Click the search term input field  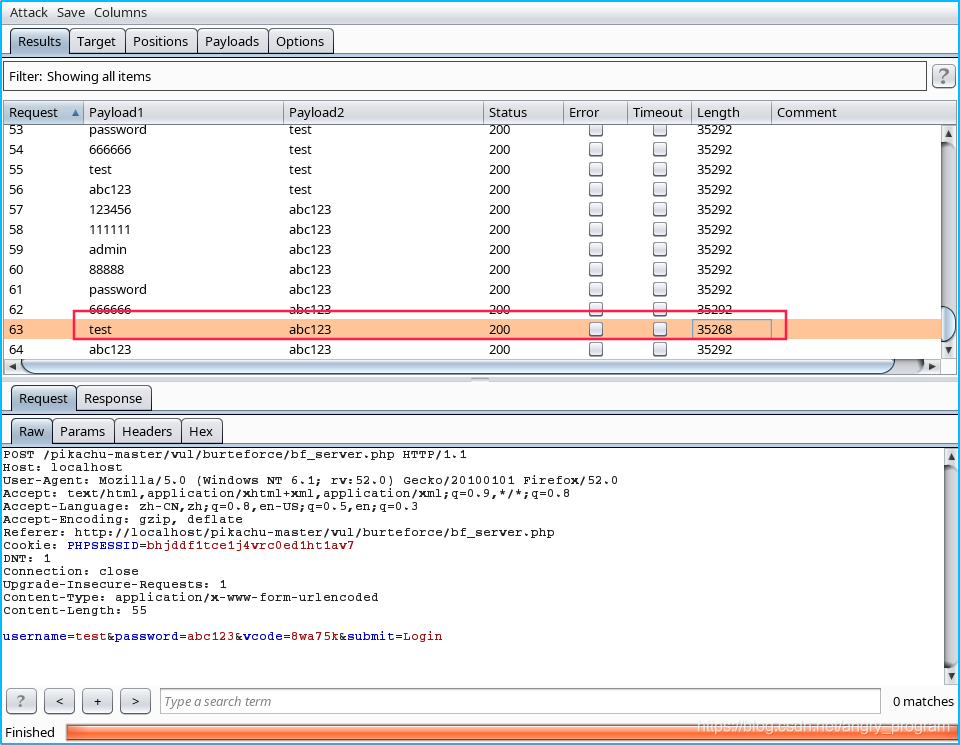520,702
